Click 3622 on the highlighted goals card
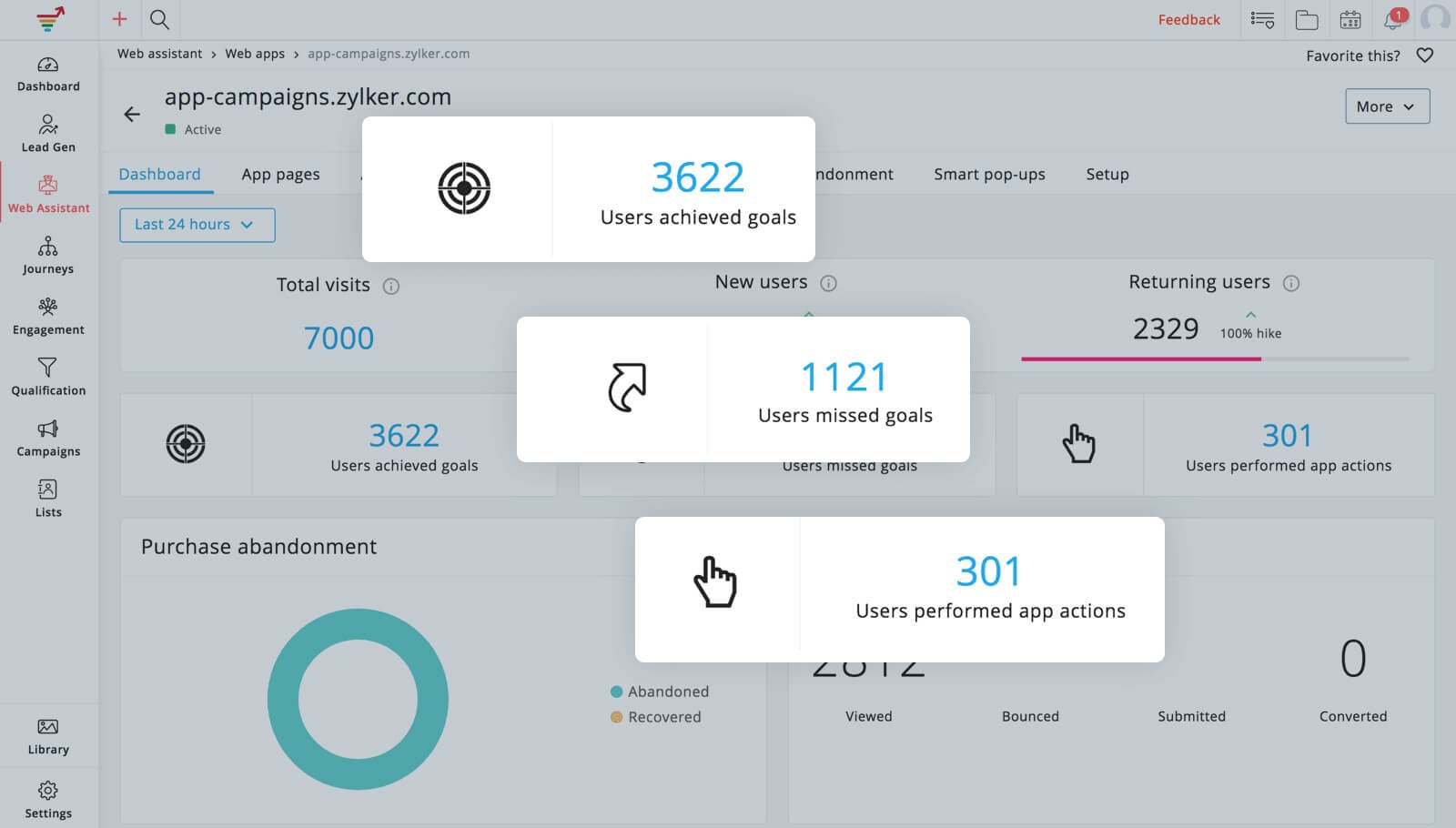Image resolution: width=1456 pixels, height=828 pixels. (698, 177)
